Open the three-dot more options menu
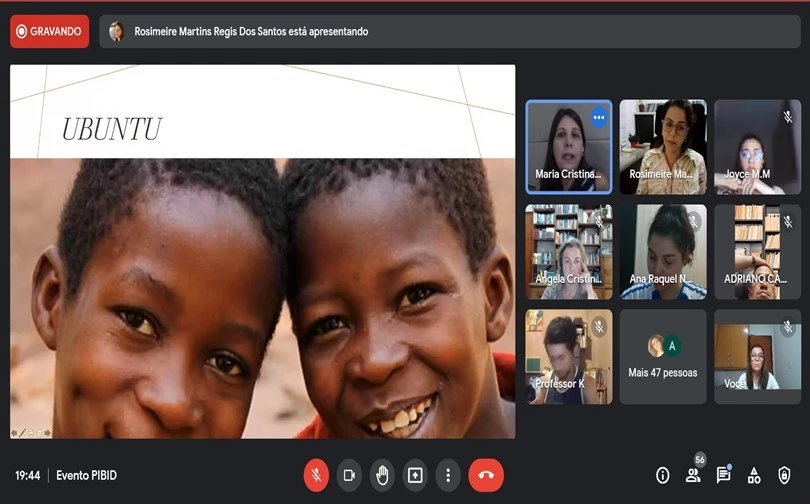 pyautogui.click(x=448, y=475)
